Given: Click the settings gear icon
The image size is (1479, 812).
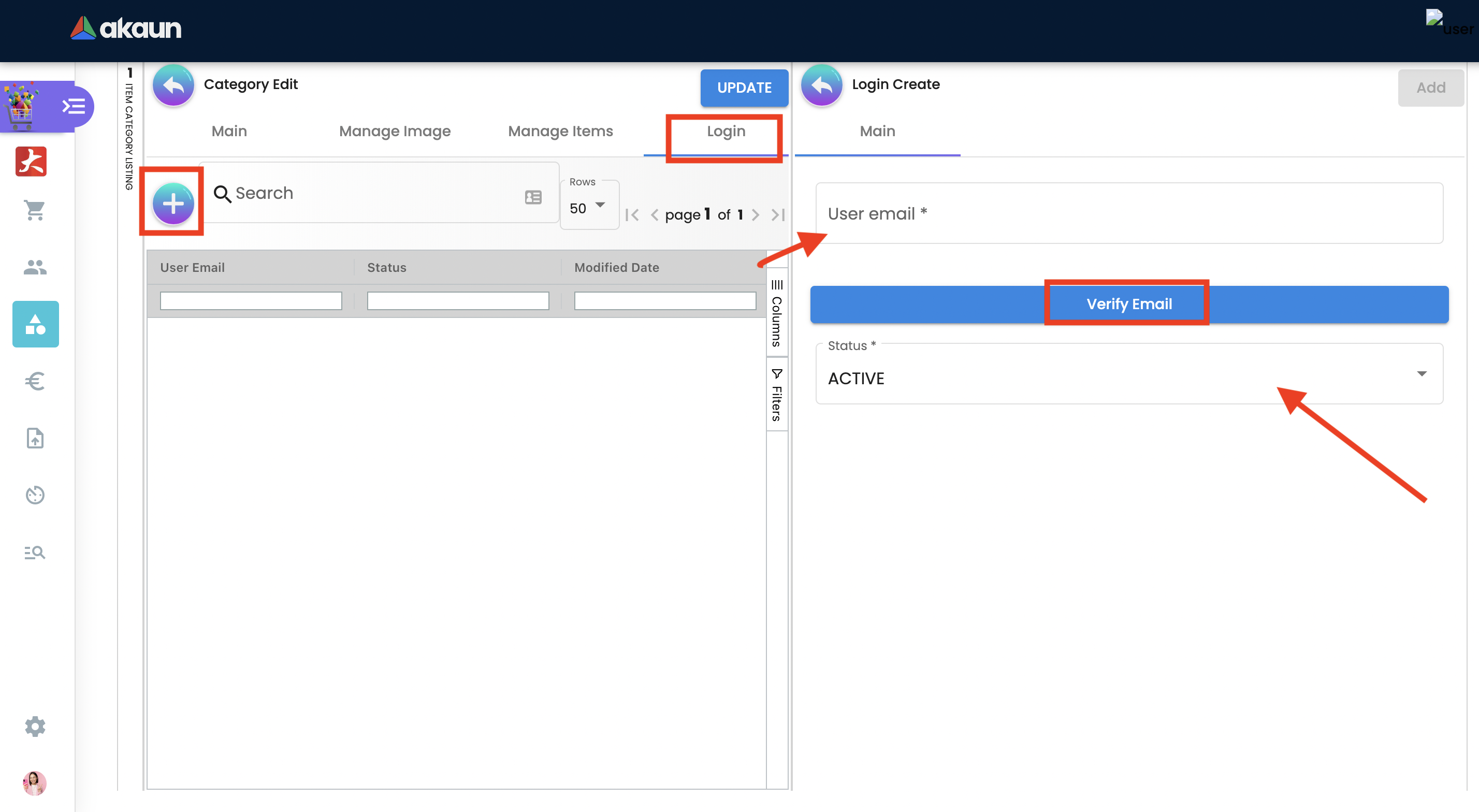Looking at the screenshot, I should 35,726.
